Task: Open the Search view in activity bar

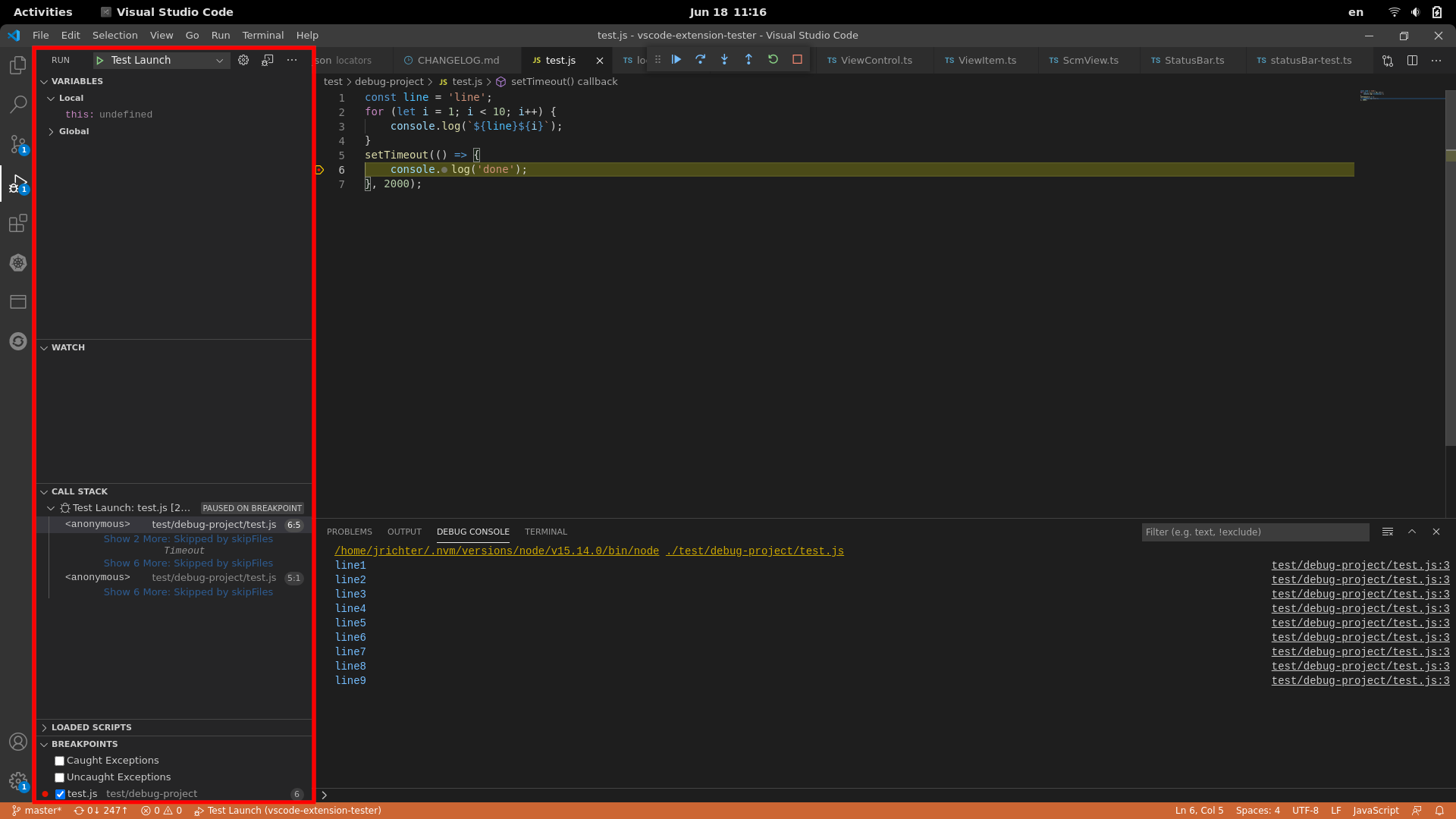Action: (x=18, y=105)
